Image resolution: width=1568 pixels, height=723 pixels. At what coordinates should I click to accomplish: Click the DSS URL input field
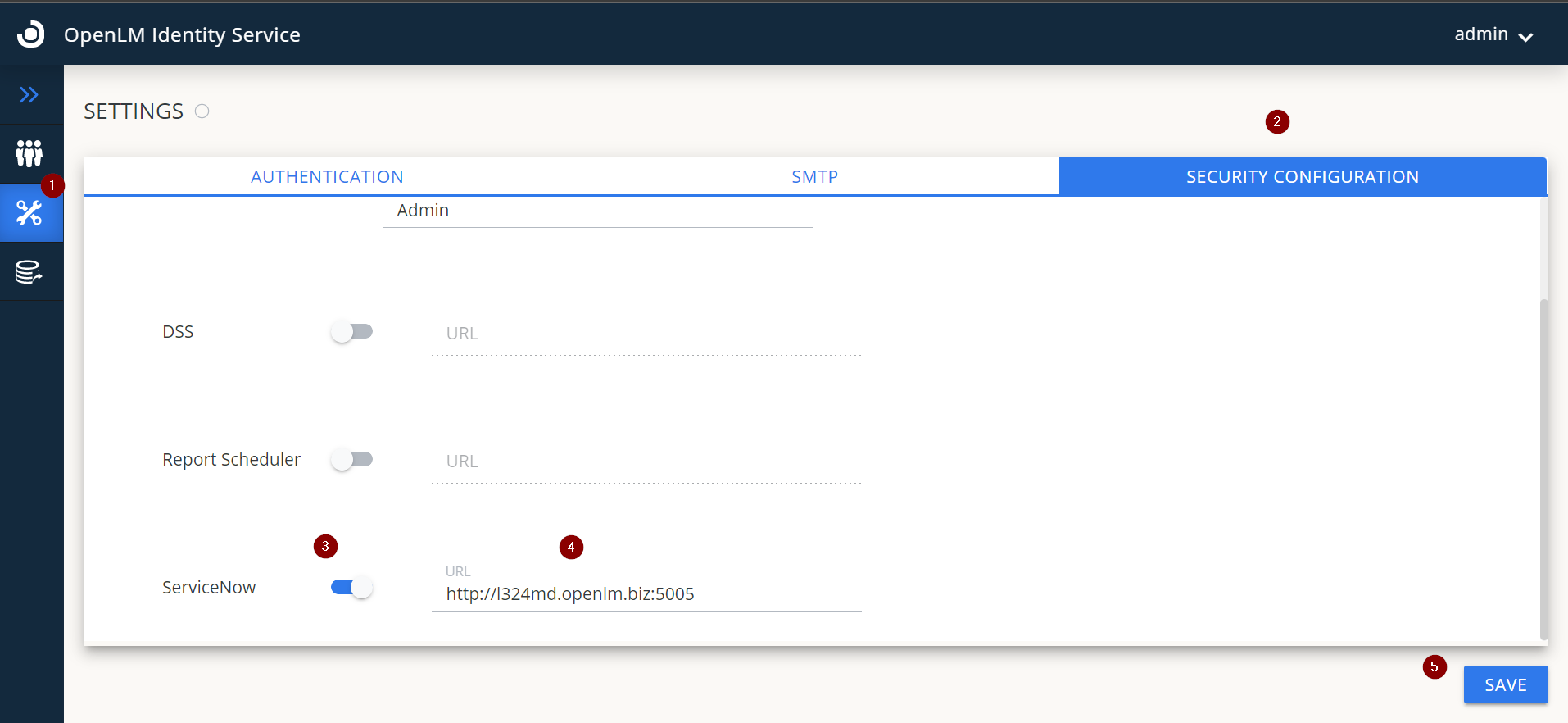pyautogui.click(x=646, y=334)
